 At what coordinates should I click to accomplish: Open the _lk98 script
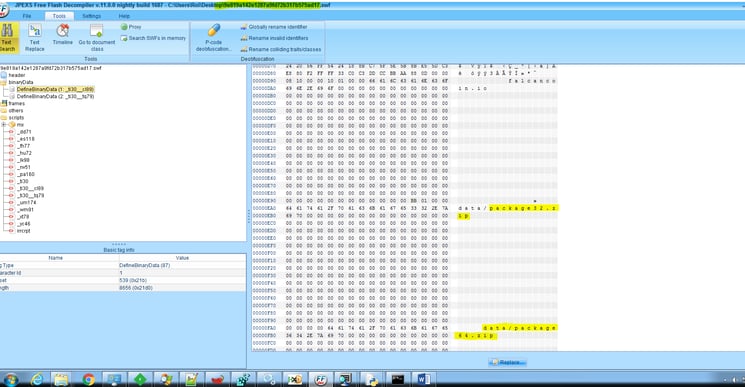[x=20, y=160]
